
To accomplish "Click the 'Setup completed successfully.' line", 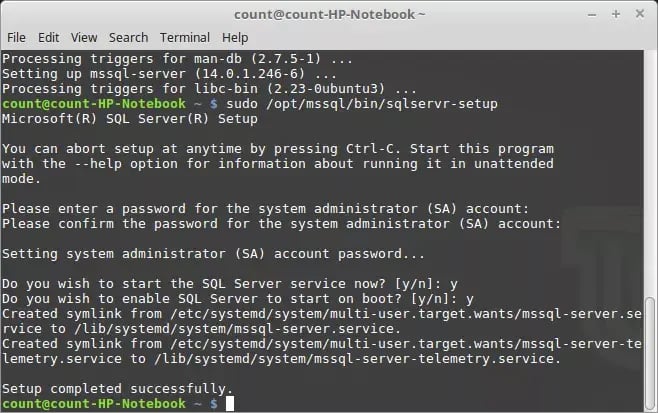I will [117, 388].
